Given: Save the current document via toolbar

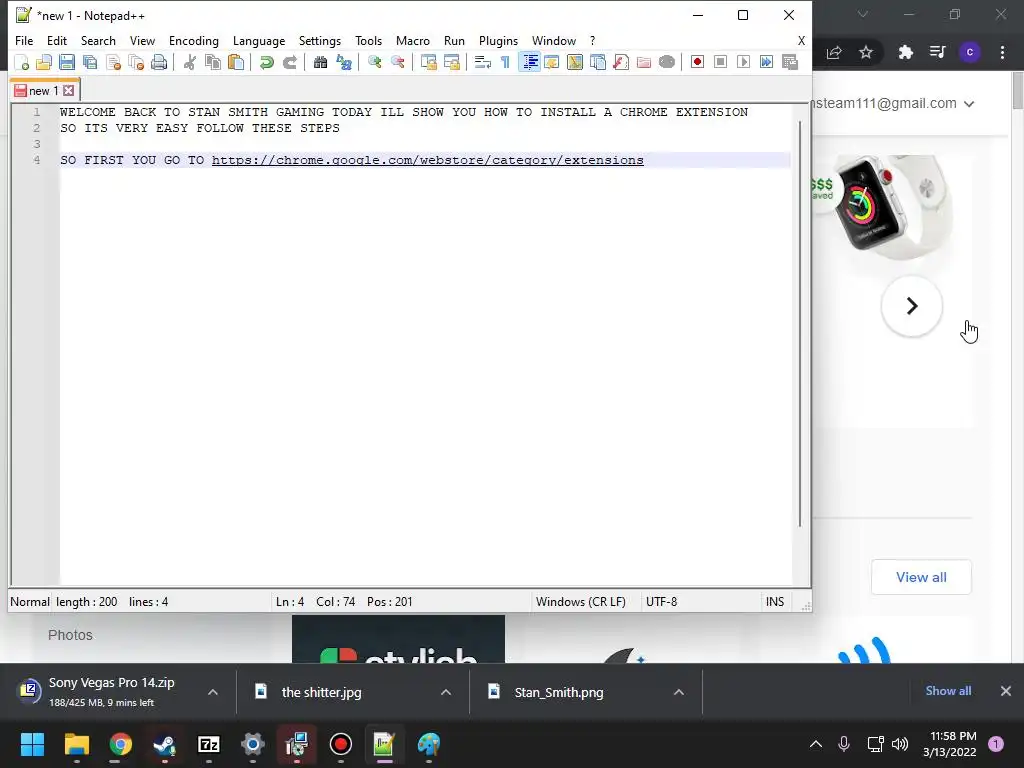Looking at the screenshot, I should (67, 62).
